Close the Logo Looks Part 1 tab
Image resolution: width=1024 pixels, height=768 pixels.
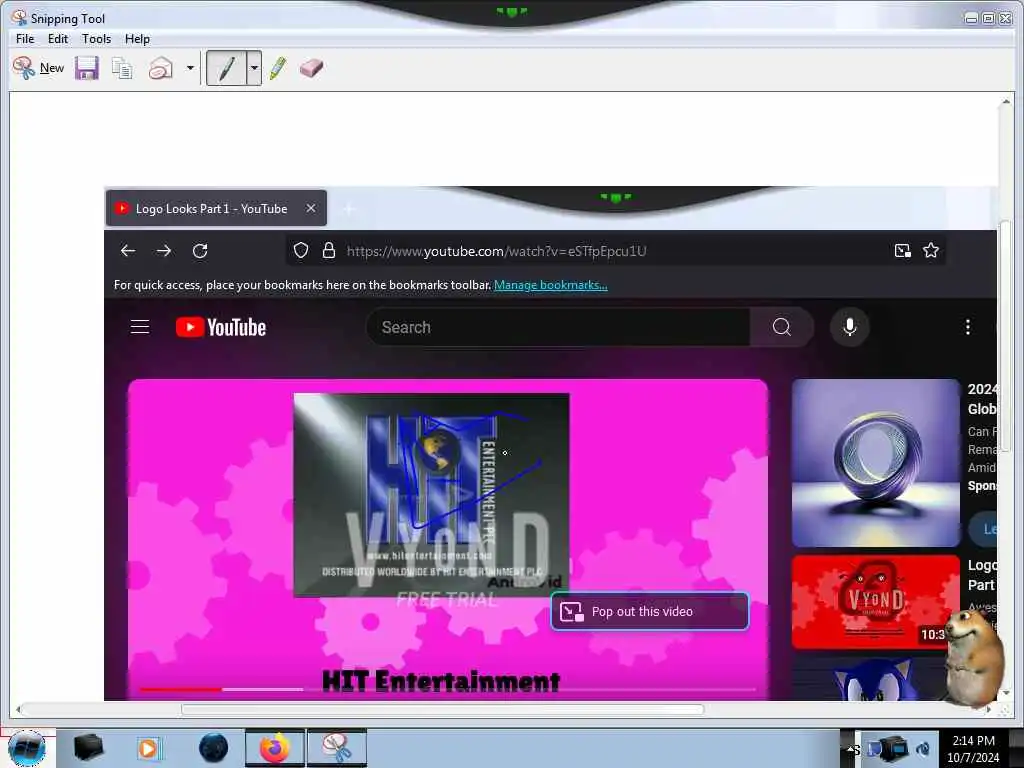(x=311, y=208)
